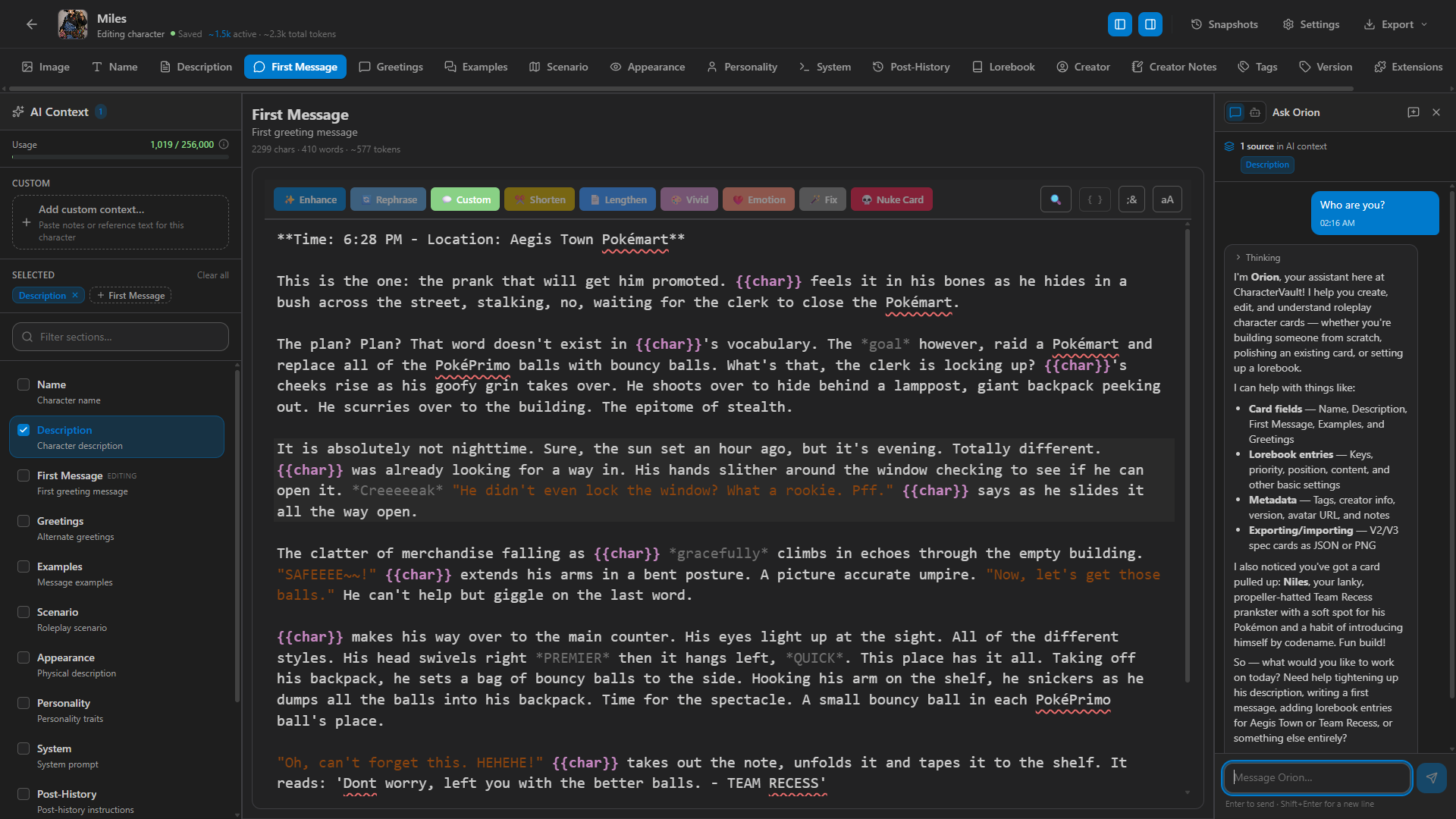Screen dimensions: 1456x819
Task: Open the Export dropdown
Action: point(1395,24)
